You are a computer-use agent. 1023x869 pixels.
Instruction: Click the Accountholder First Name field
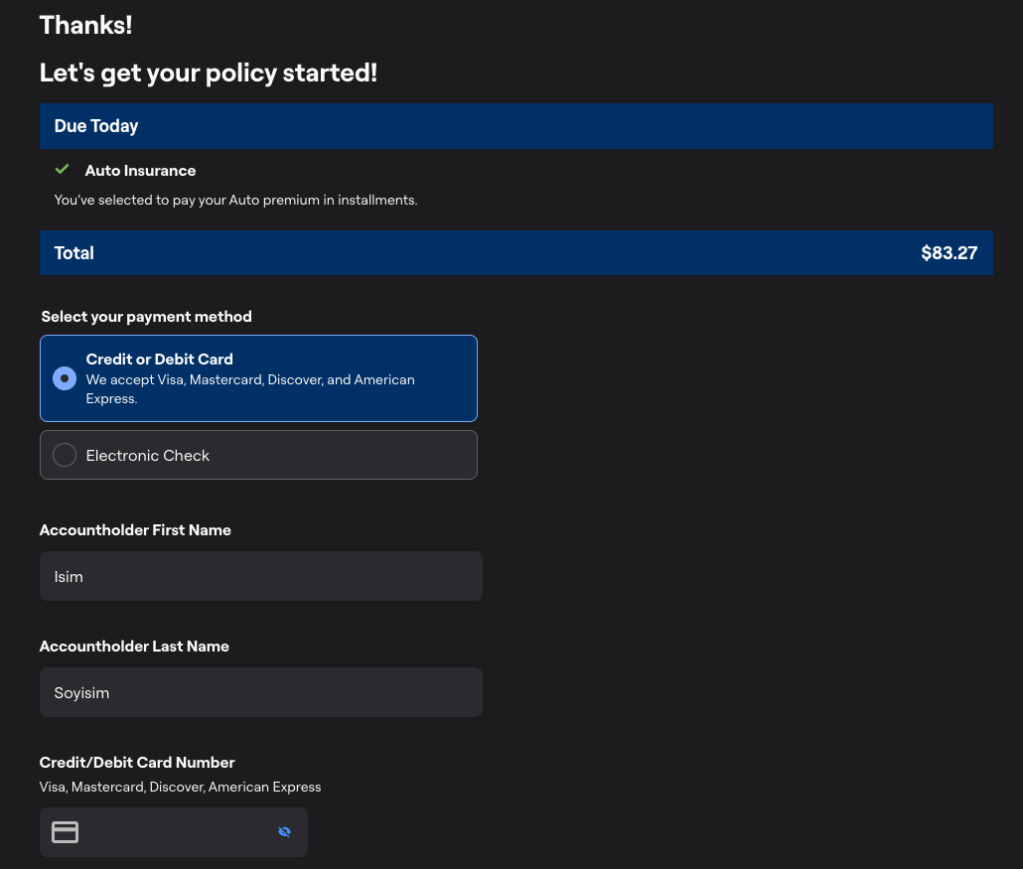click(x=260, y=576)
